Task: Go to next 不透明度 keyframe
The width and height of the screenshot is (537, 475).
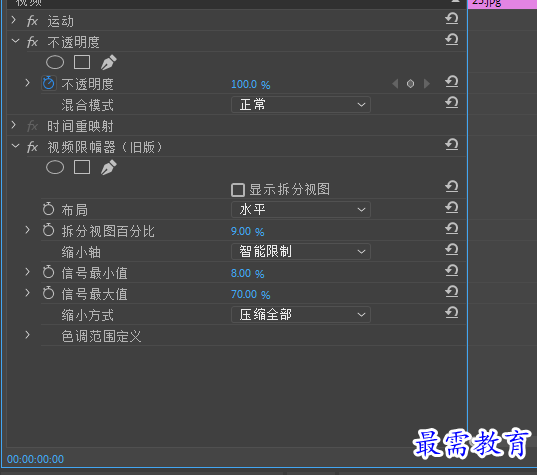Action: coord(426,84)
